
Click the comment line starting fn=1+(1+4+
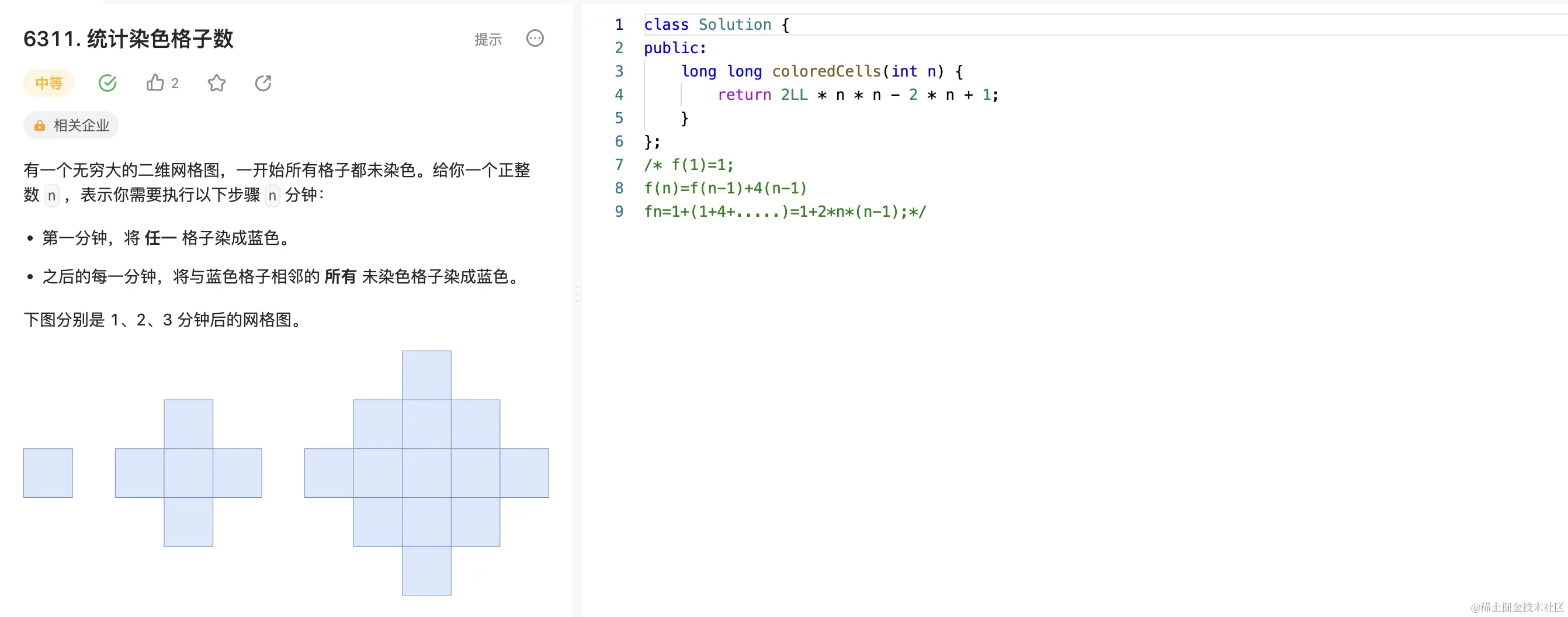[x=785, y=212]
